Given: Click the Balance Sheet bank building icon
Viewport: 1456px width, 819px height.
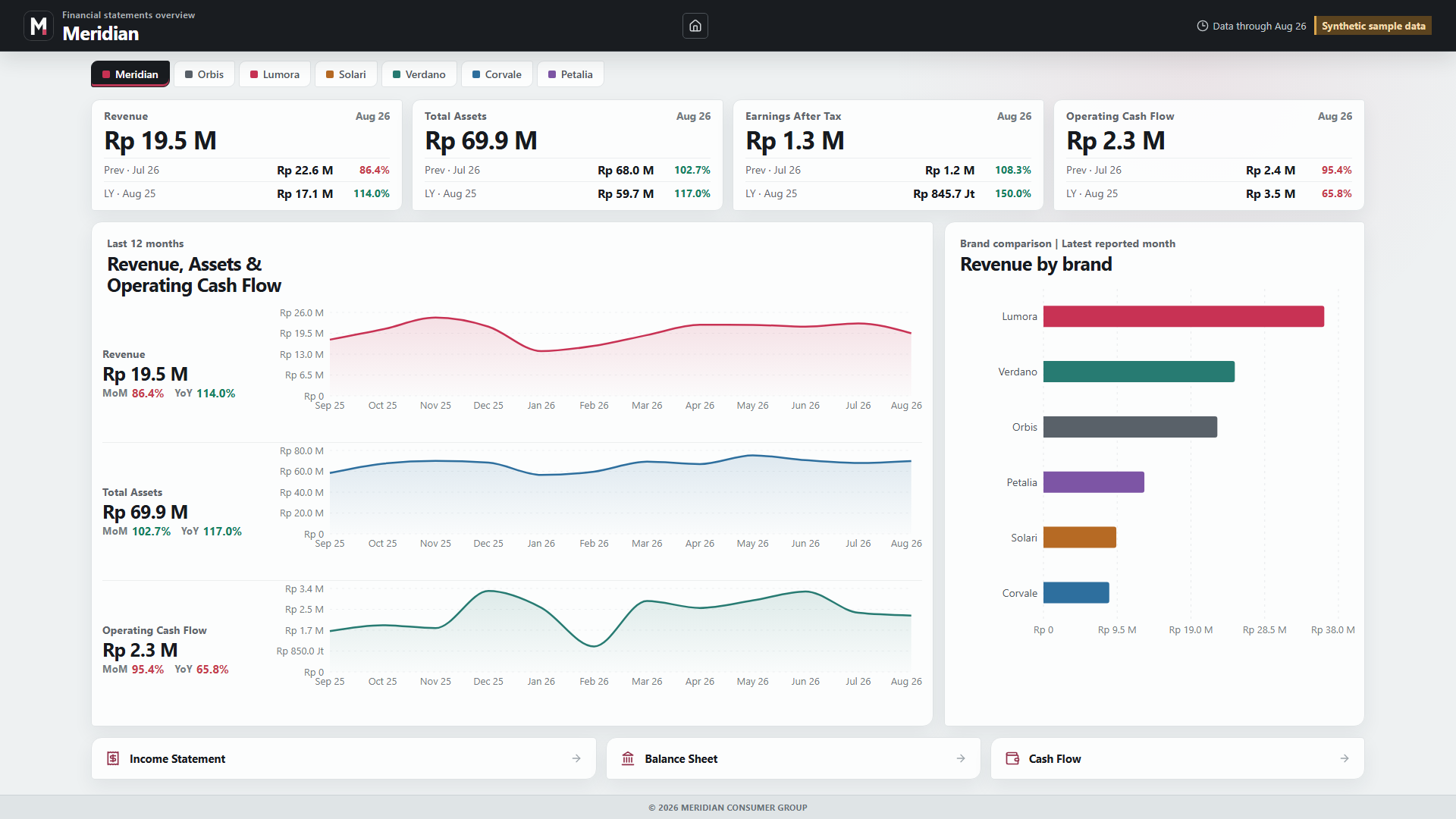Looking at the screenshot, I should (628, 758).
